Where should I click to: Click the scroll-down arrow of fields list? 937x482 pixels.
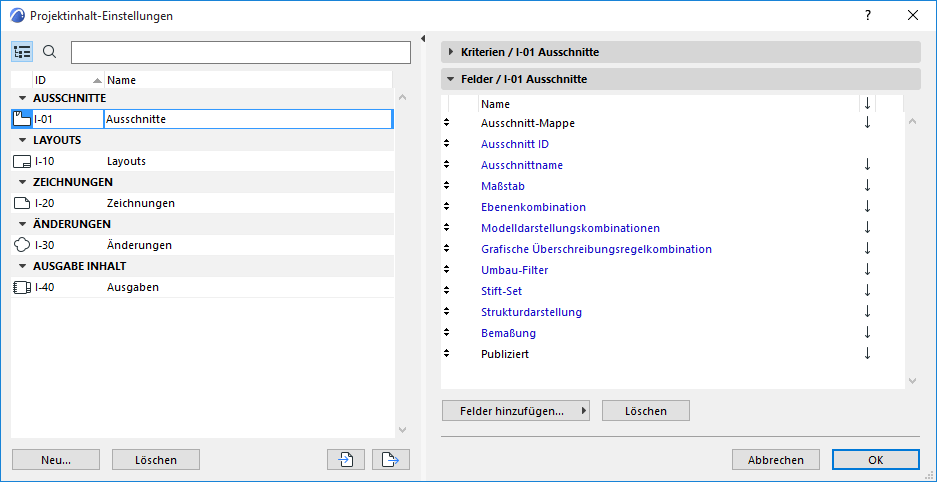tap(911, 380)
